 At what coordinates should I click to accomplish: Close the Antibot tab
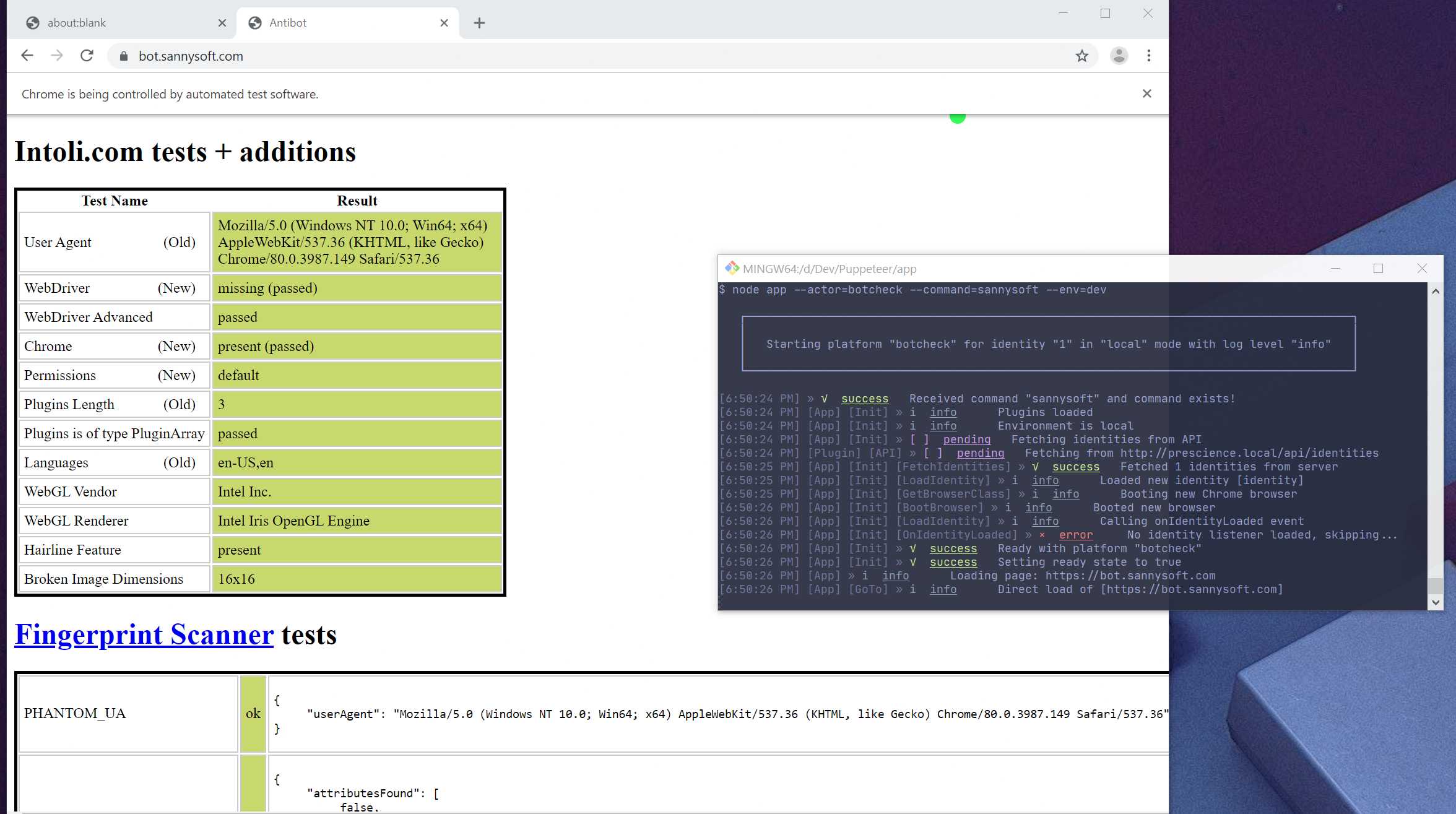[x=444, y=23]
